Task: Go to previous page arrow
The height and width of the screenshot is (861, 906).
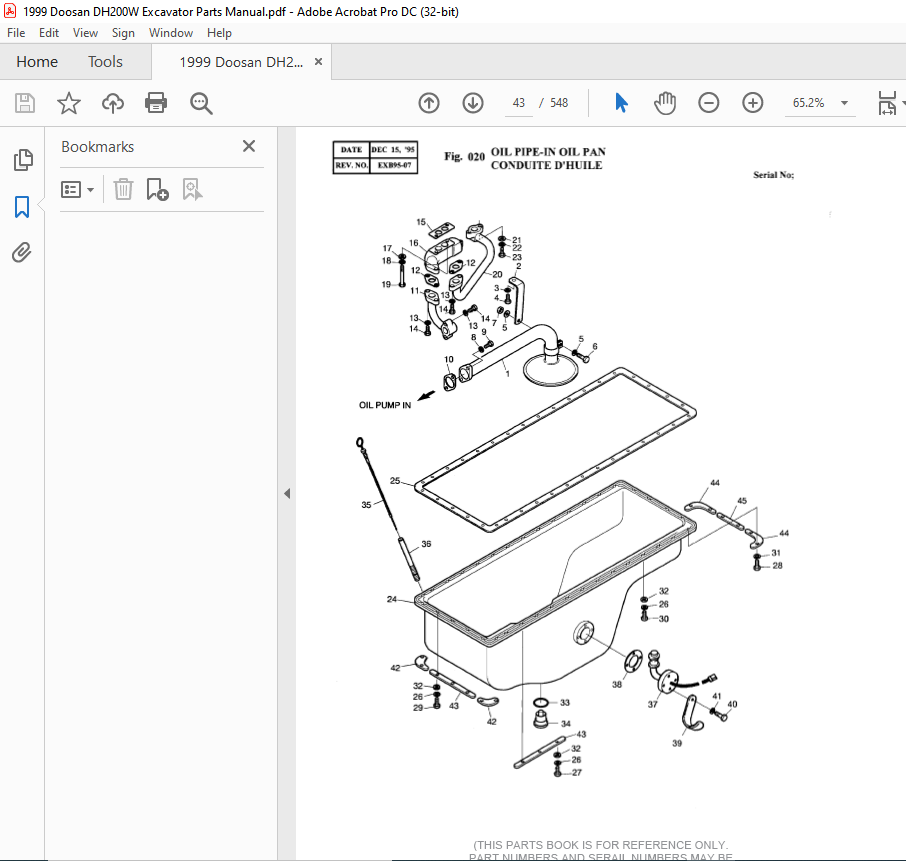Action: pos(429,103)
